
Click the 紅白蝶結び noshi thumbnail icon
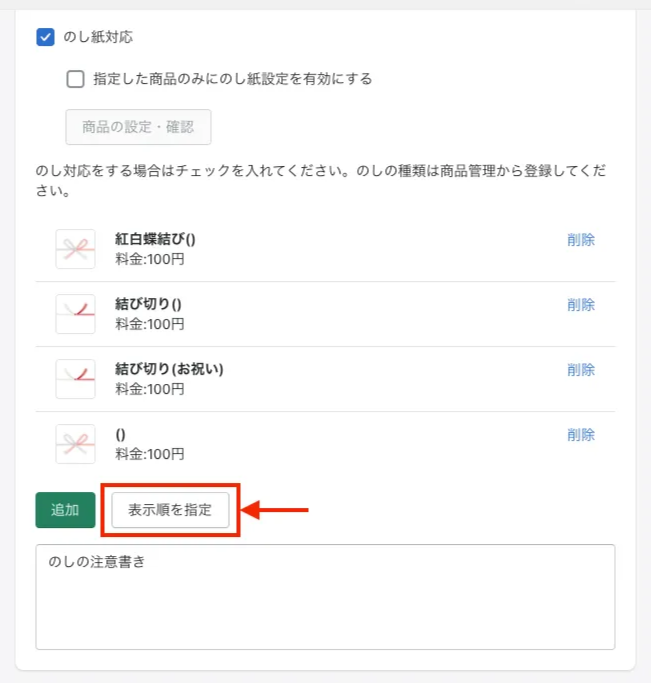tap(75, 249)
